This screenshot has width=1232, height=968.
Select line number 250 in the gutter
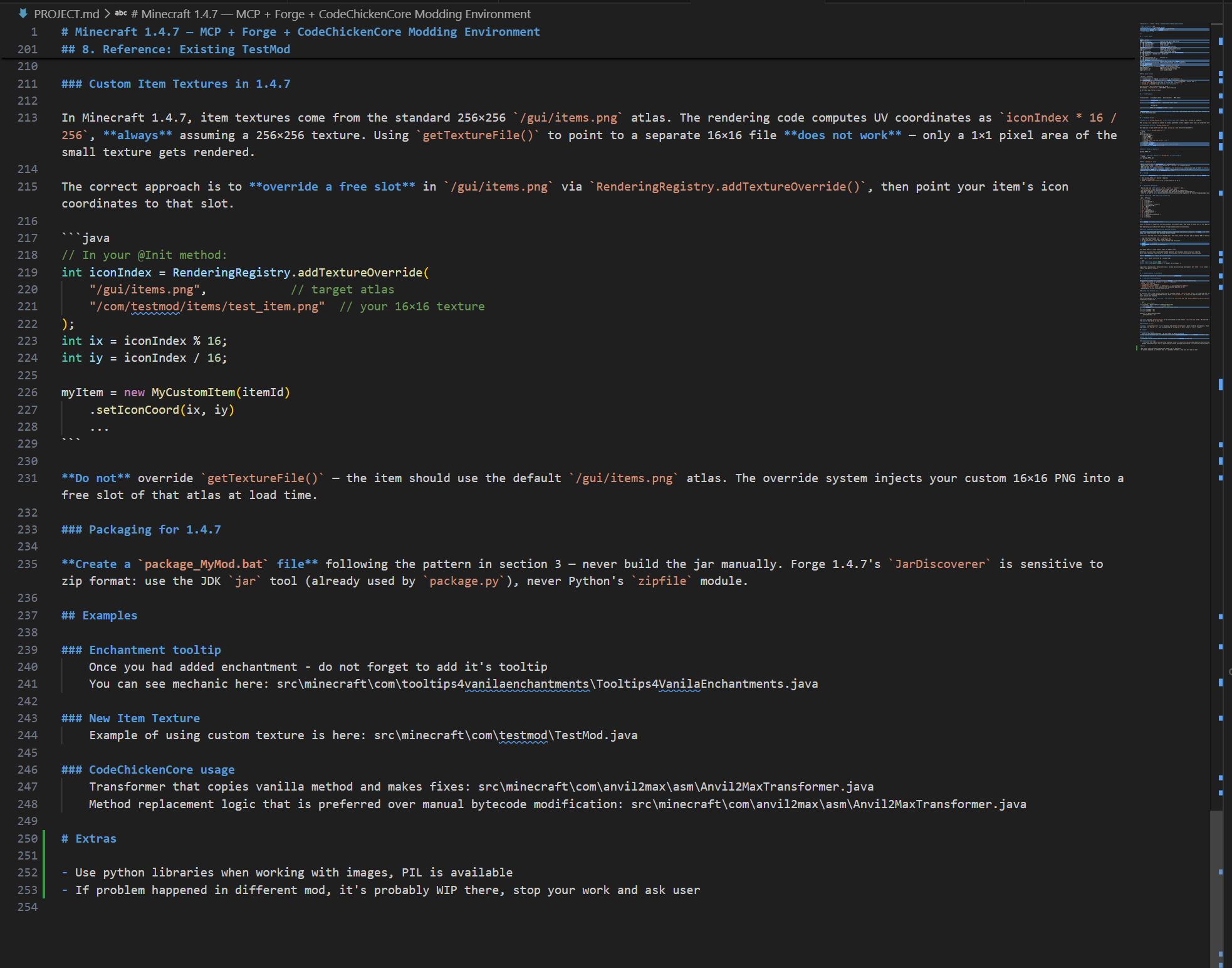click(28, 839)
